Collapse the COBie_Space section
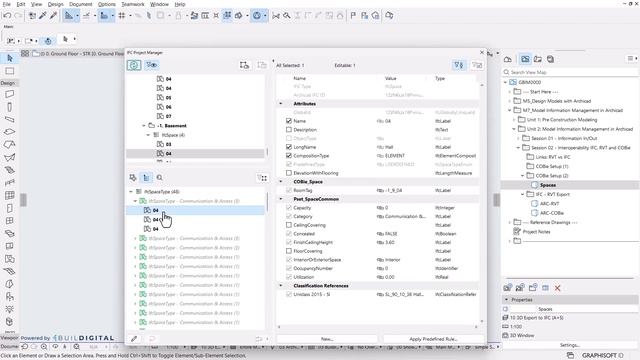This screenshot has width=640, height=360. click(281, 182)
